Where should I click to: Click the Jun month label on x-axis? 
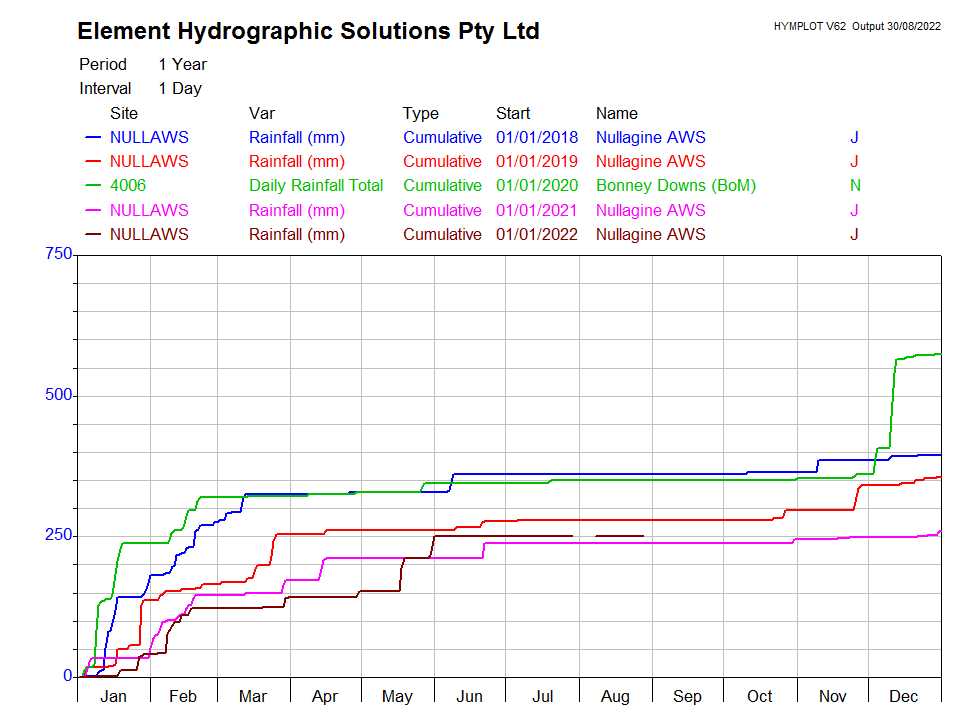click(469, 697)
